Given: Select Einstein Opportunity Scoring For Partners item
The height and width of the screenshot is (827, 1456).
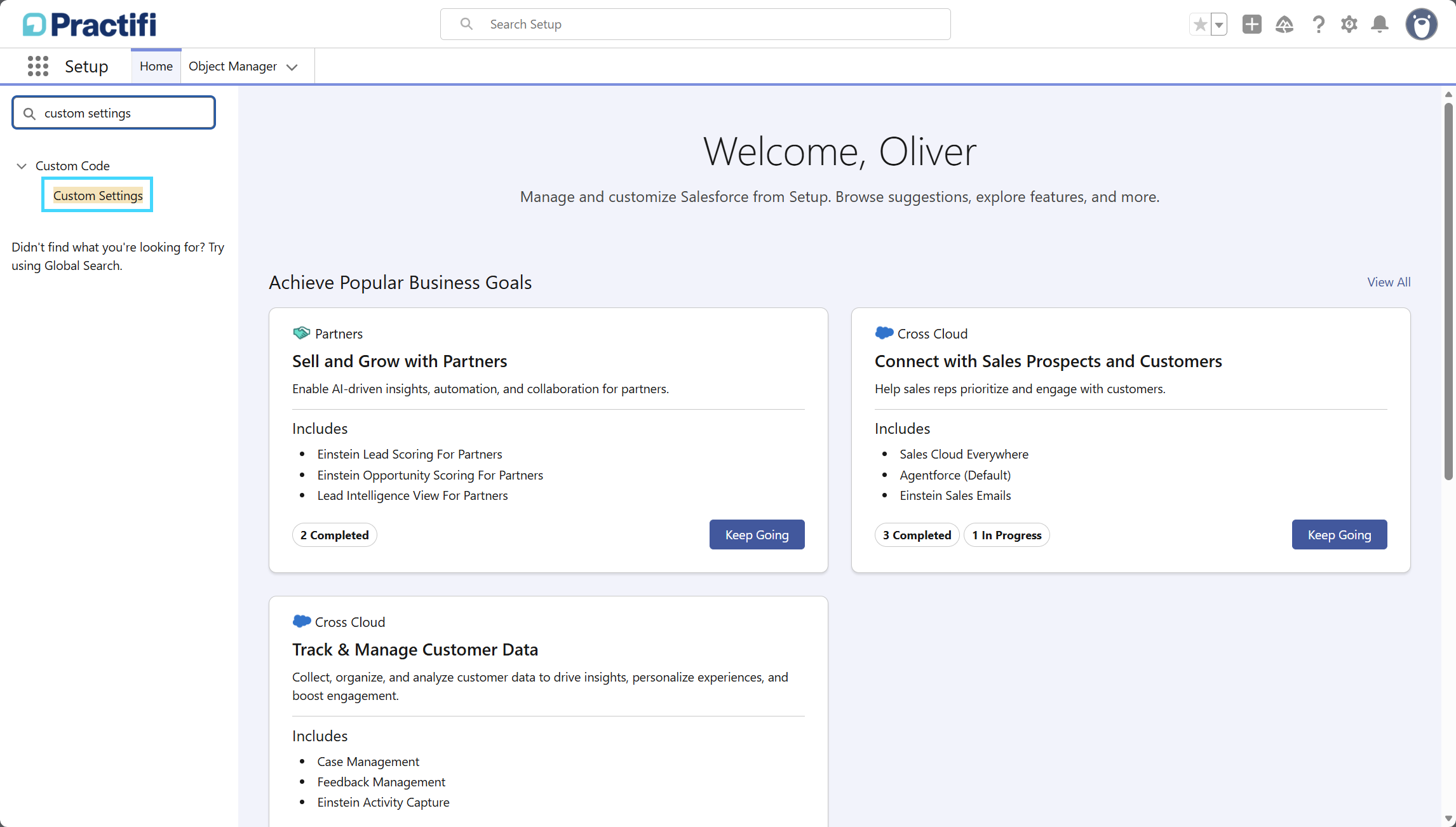Looking at the screenshot, I should pos(430,475).
